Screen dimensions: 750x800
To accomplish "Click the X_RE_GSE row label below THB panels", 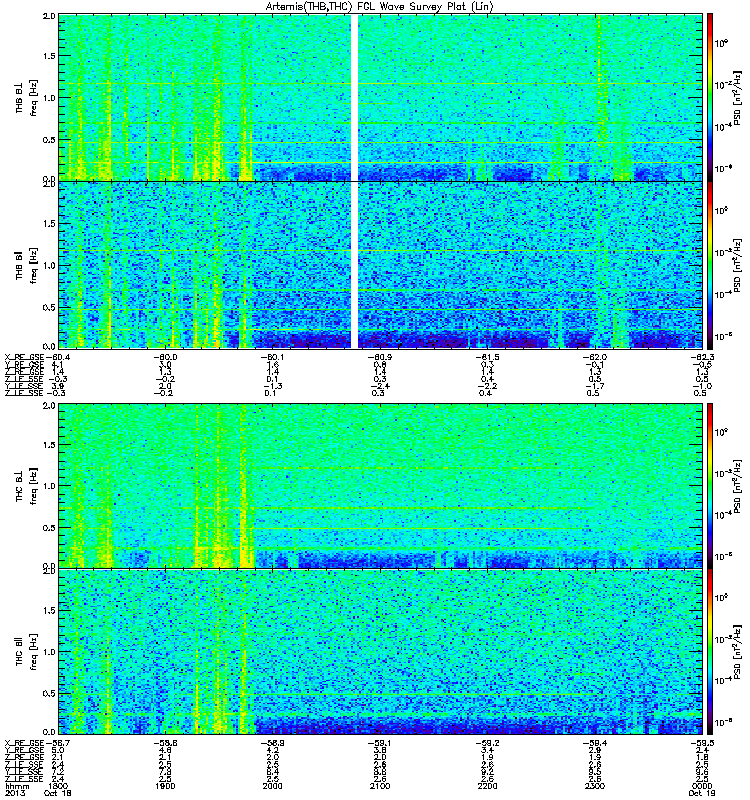I will click(24, 357).
